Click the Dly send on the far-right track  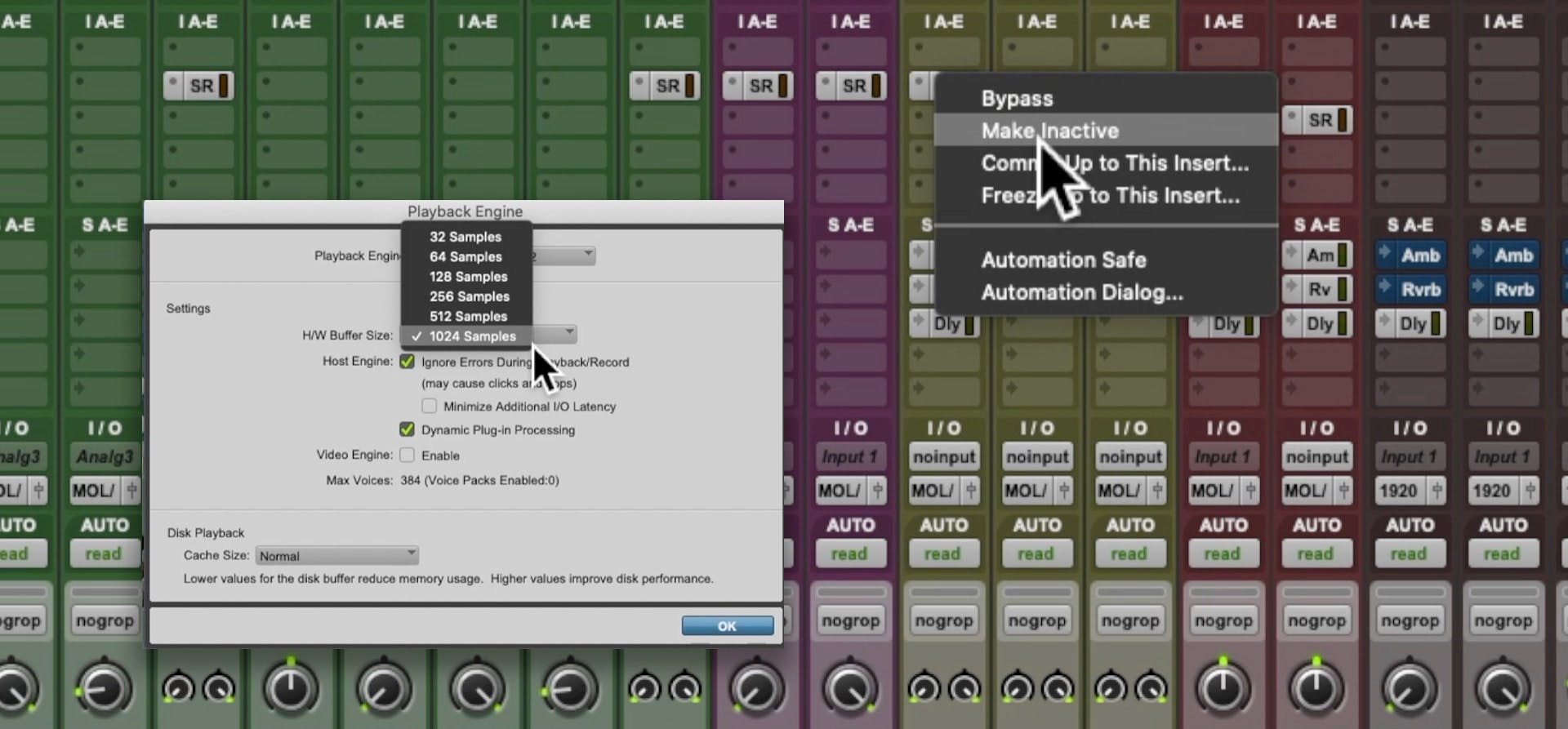point(1503,324)
